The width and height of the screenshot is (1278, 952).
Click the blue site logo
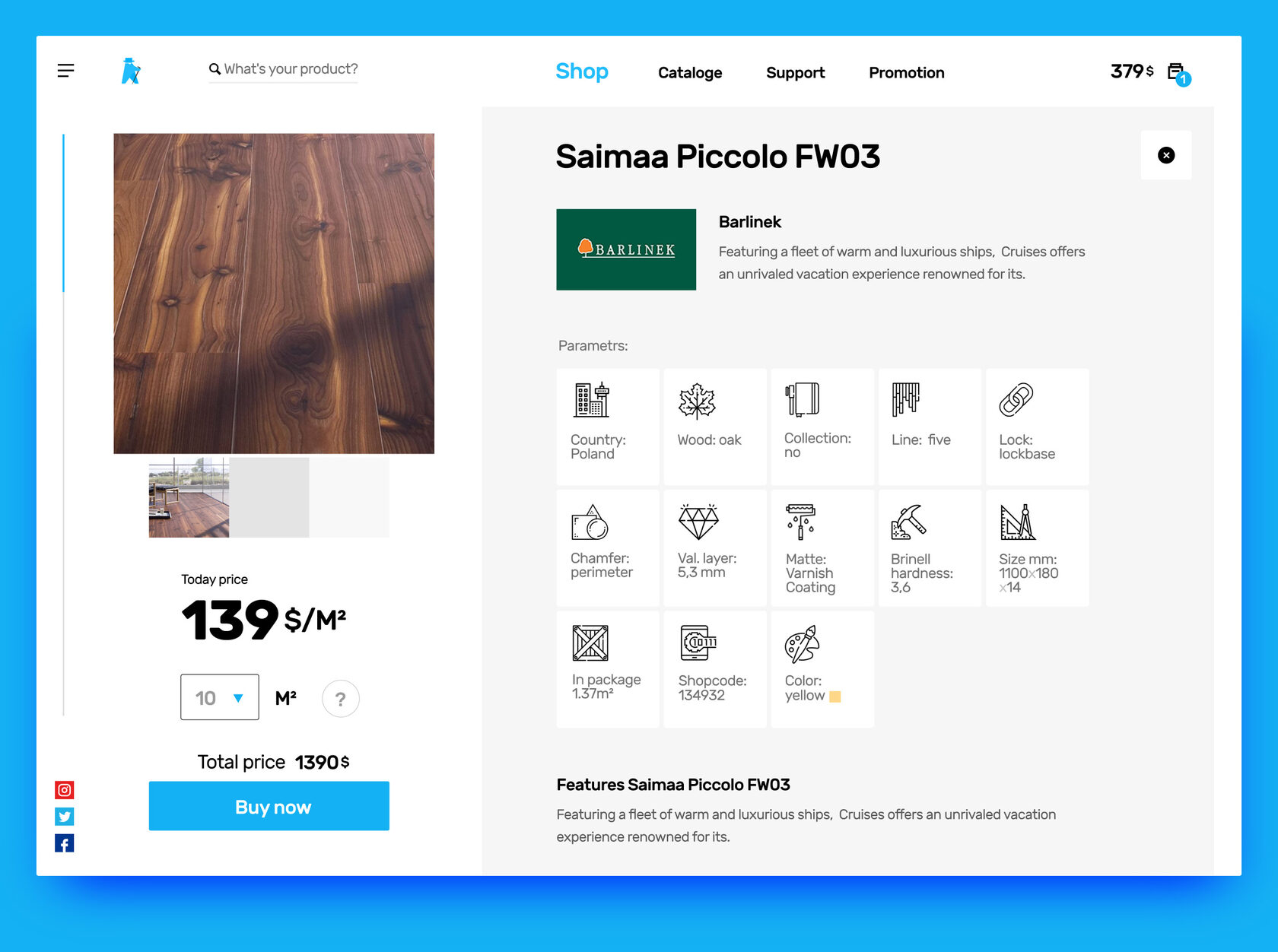click(x=131, y=71)
